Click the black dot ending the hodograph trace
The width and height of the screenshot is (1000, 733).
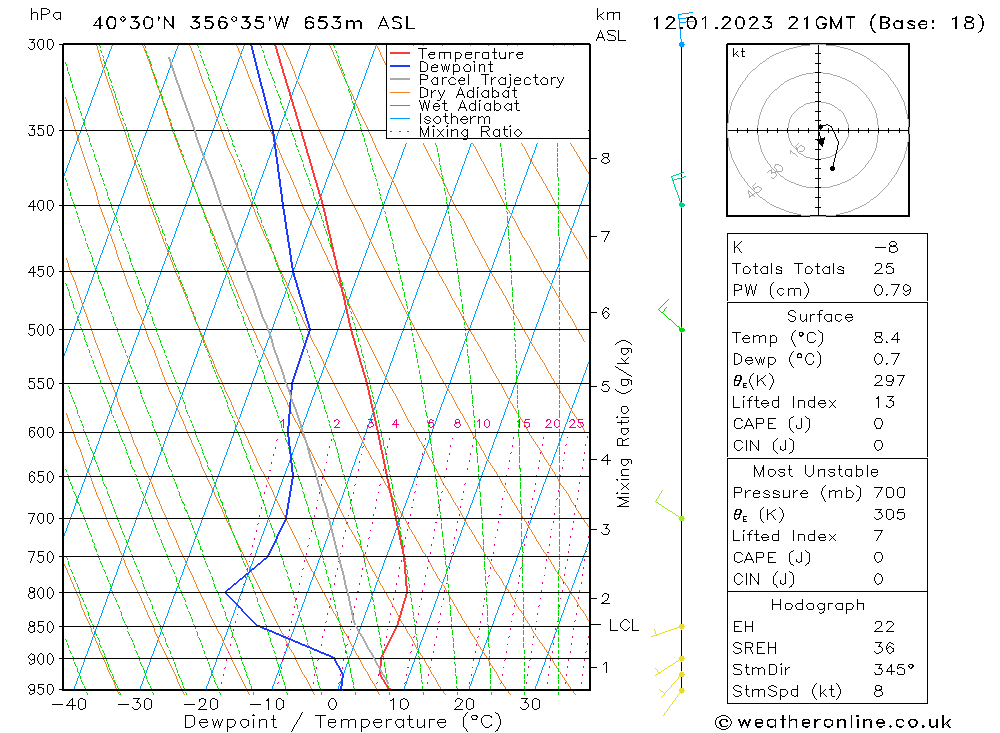(x=832, y=168)
